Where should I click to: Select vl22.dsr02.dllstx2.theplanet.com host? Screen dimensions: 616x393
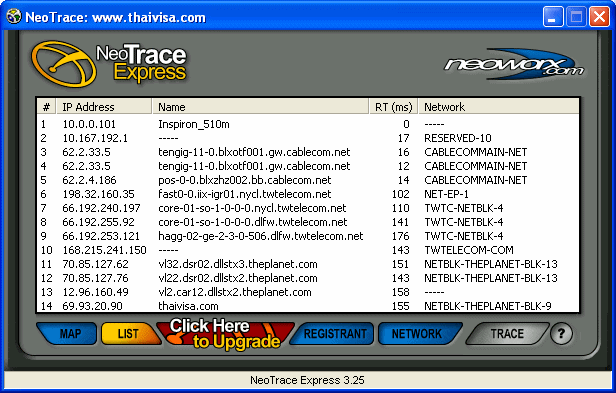(x=238, y=278)
